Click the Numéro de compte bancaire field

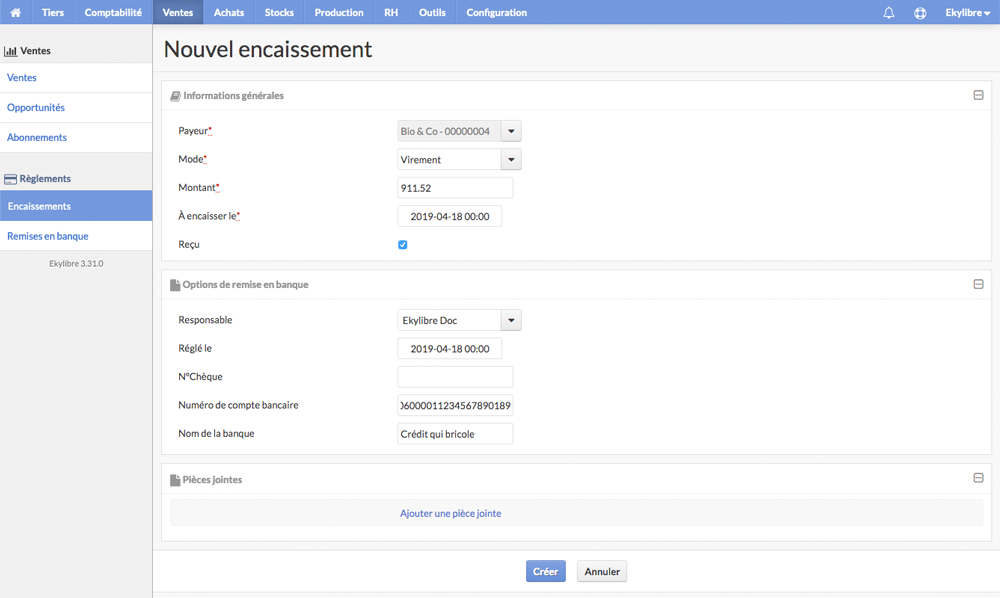point(455,405)
